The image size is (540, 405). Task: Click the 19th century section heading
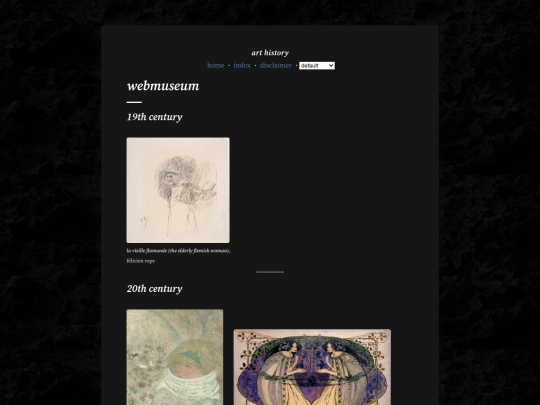pyautogui.click(x=155, y=117)
